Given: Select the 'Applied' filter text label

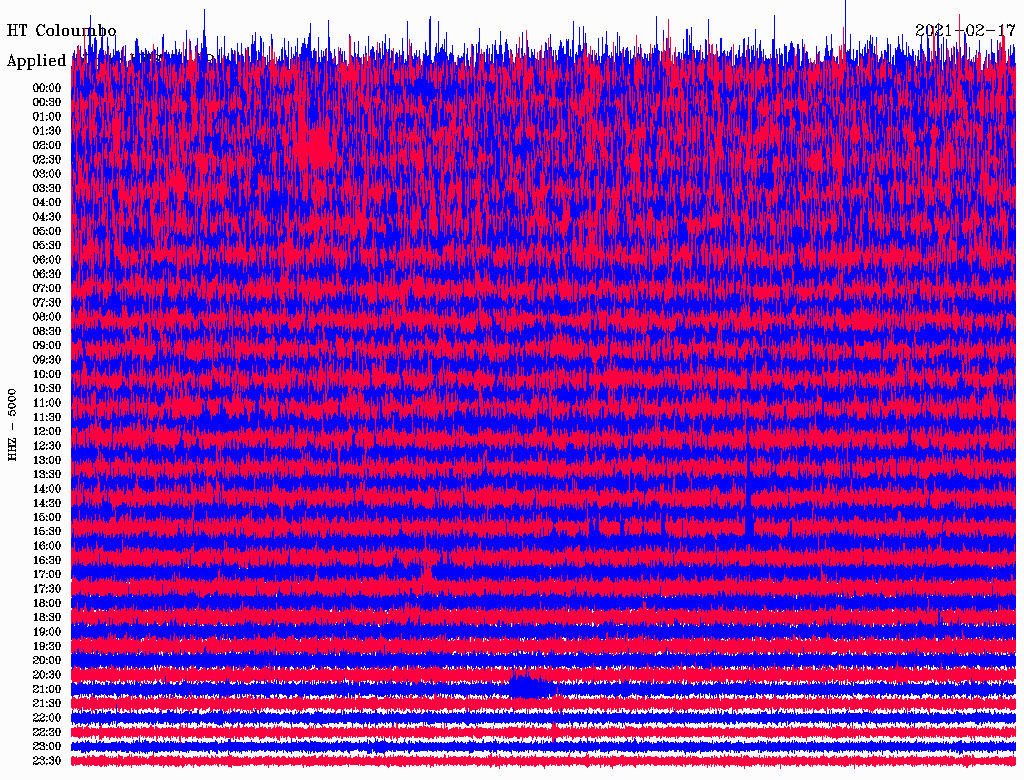Looking at the screenshot, I should [x=37, y=61].
